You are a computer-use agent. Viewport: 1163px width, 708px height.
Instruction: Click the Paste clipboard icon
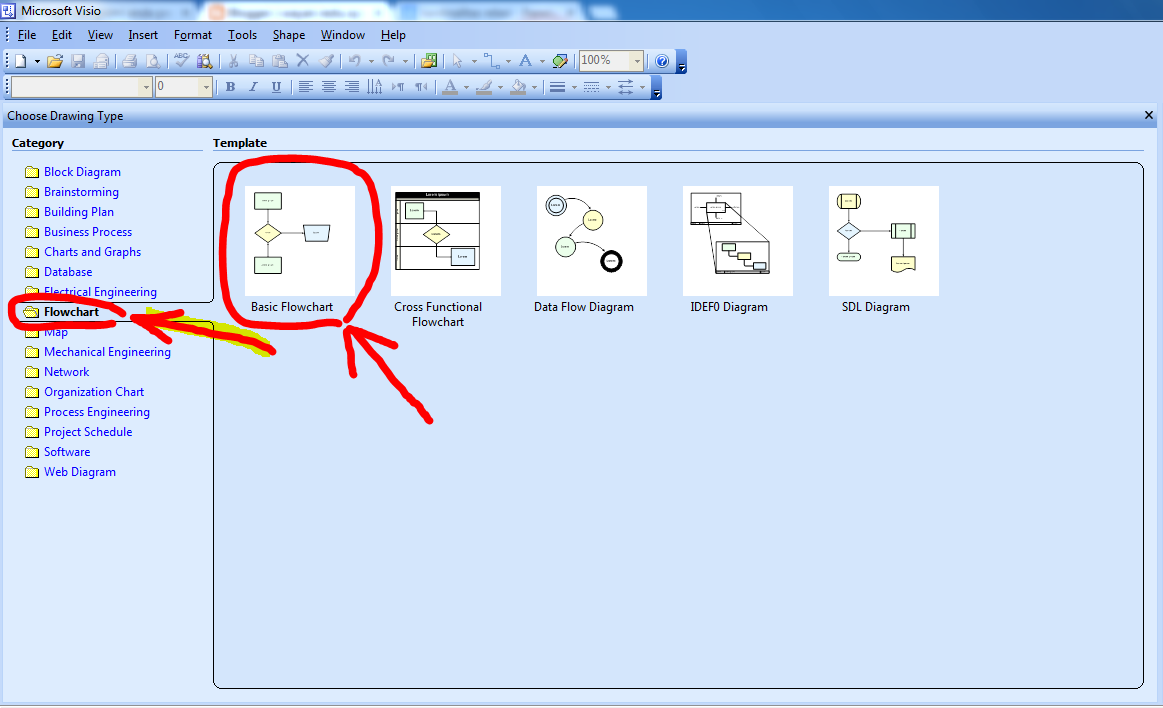point(280,62)
